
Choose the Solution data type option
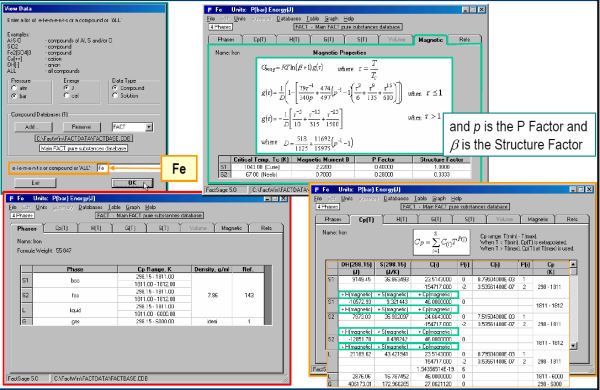[115, 96]
